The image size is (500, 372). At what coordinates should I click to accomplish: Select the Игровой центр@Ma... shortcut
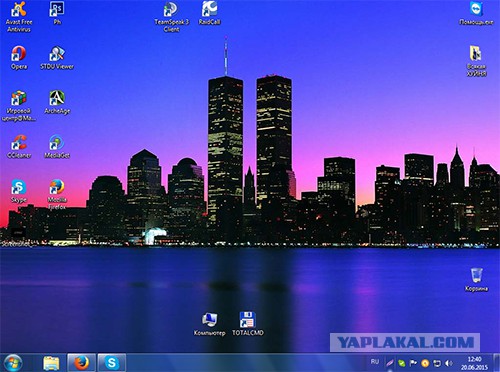pyautogui.click(x=19, y=105)
